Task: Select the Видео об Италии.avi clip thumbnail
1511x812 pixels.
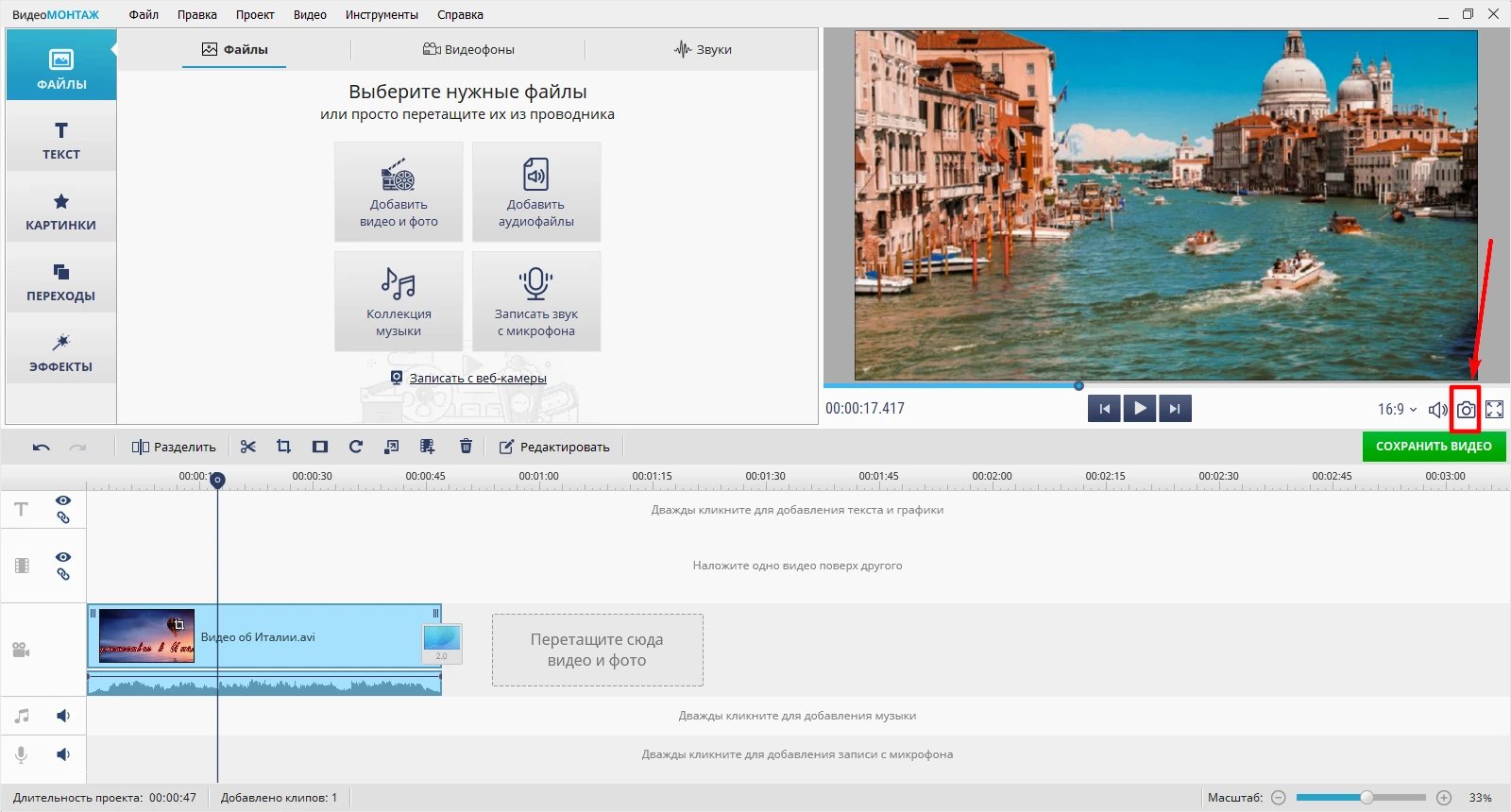Action: [146, 636]
